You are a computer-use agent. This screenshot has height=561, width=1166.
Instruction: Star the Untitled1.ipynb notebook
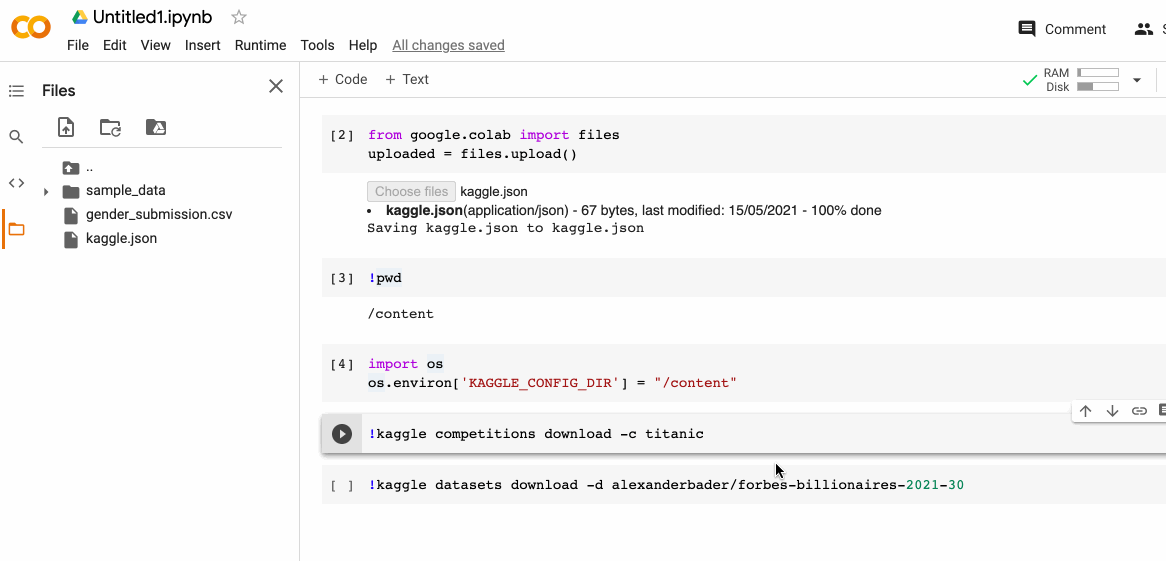coord(239,17)
